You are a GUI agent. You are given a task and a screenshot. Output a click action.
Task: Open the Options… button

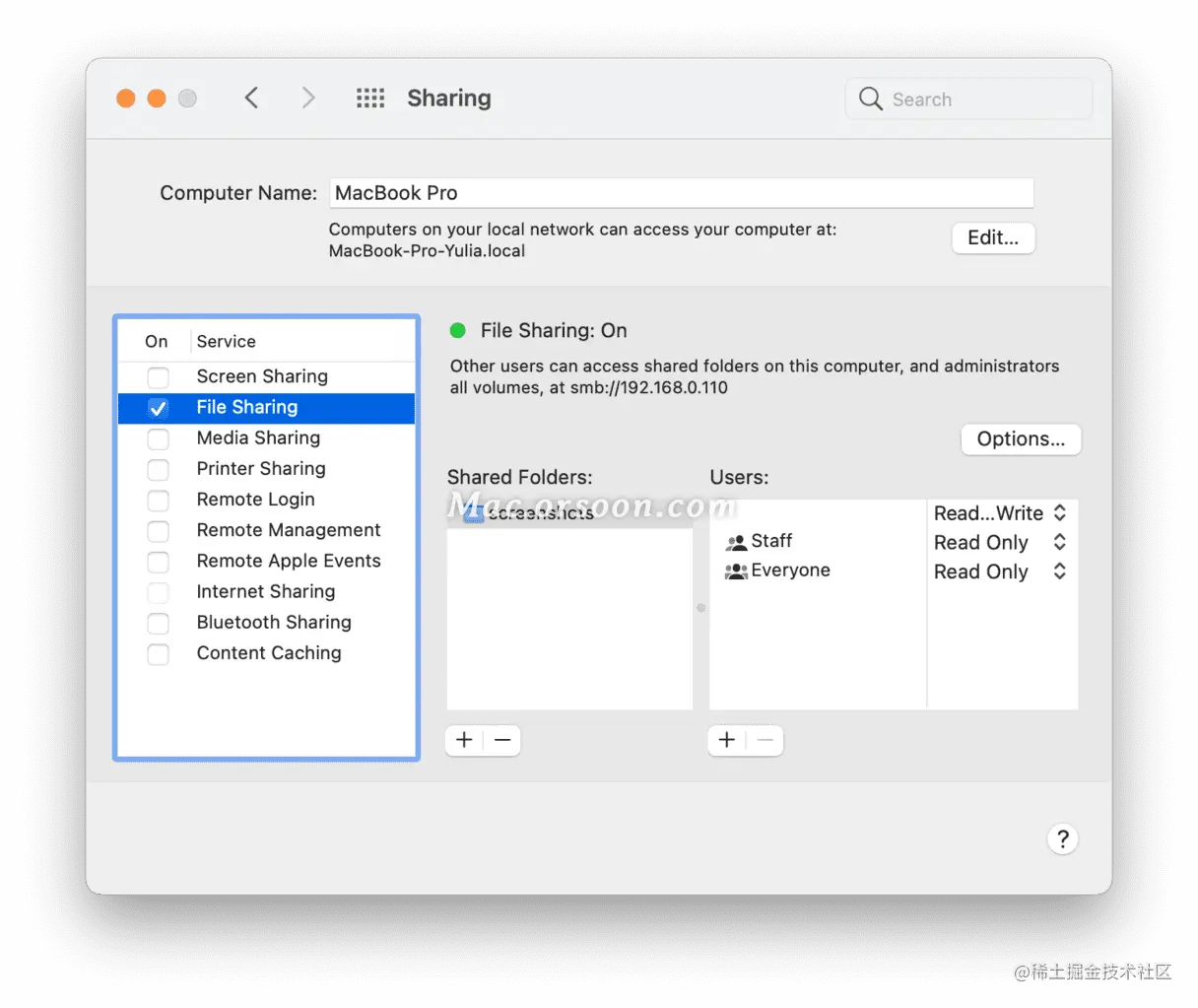pos(1021,439)
